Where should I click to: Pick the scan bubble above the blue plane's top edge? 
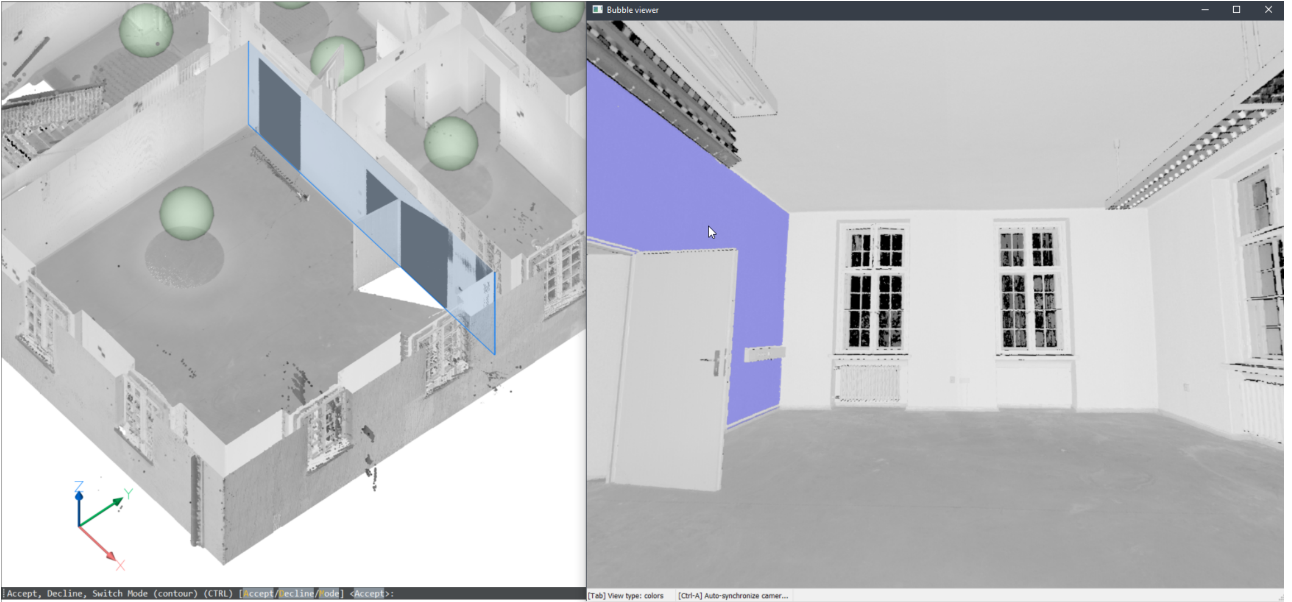[337, 59]
